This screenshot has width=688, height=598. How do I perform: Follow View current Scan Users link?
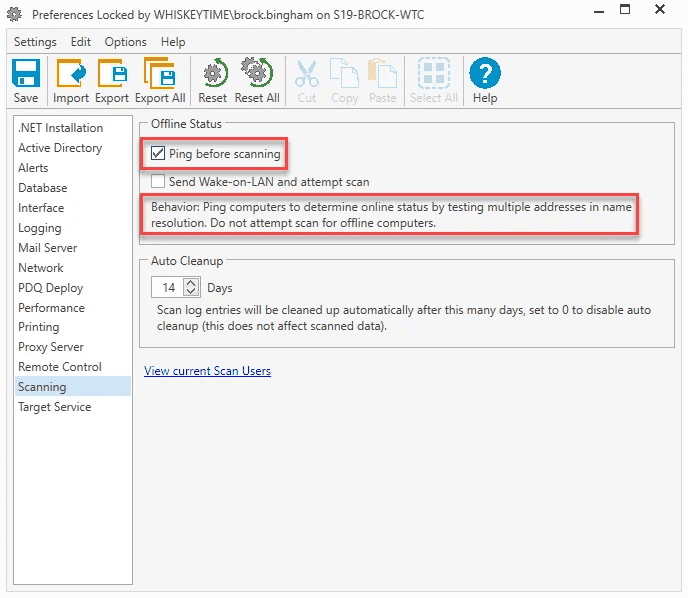(207, 371)
